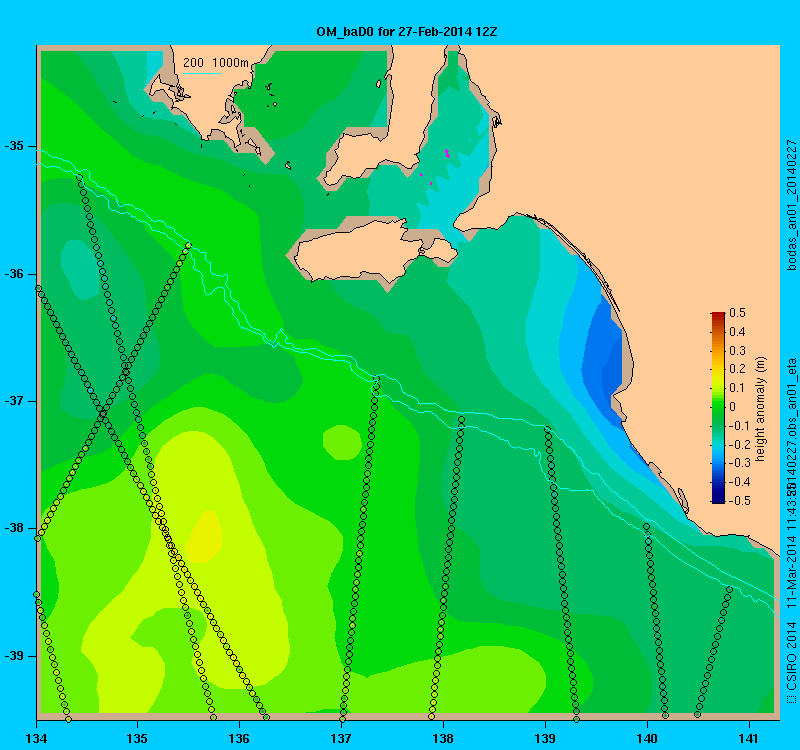Click the green middle band of the colorbar
800x750 pixels.
click(718, 407)
